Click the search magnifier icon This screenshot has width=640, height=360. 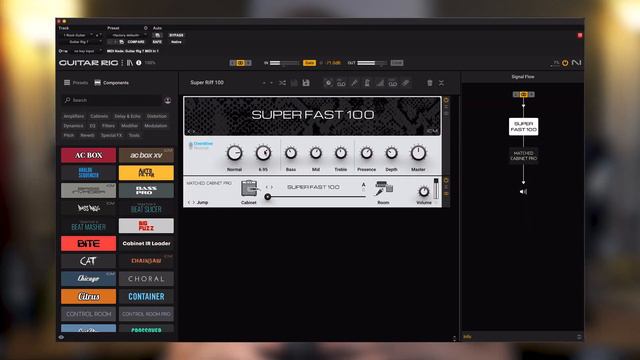(67, 100)
